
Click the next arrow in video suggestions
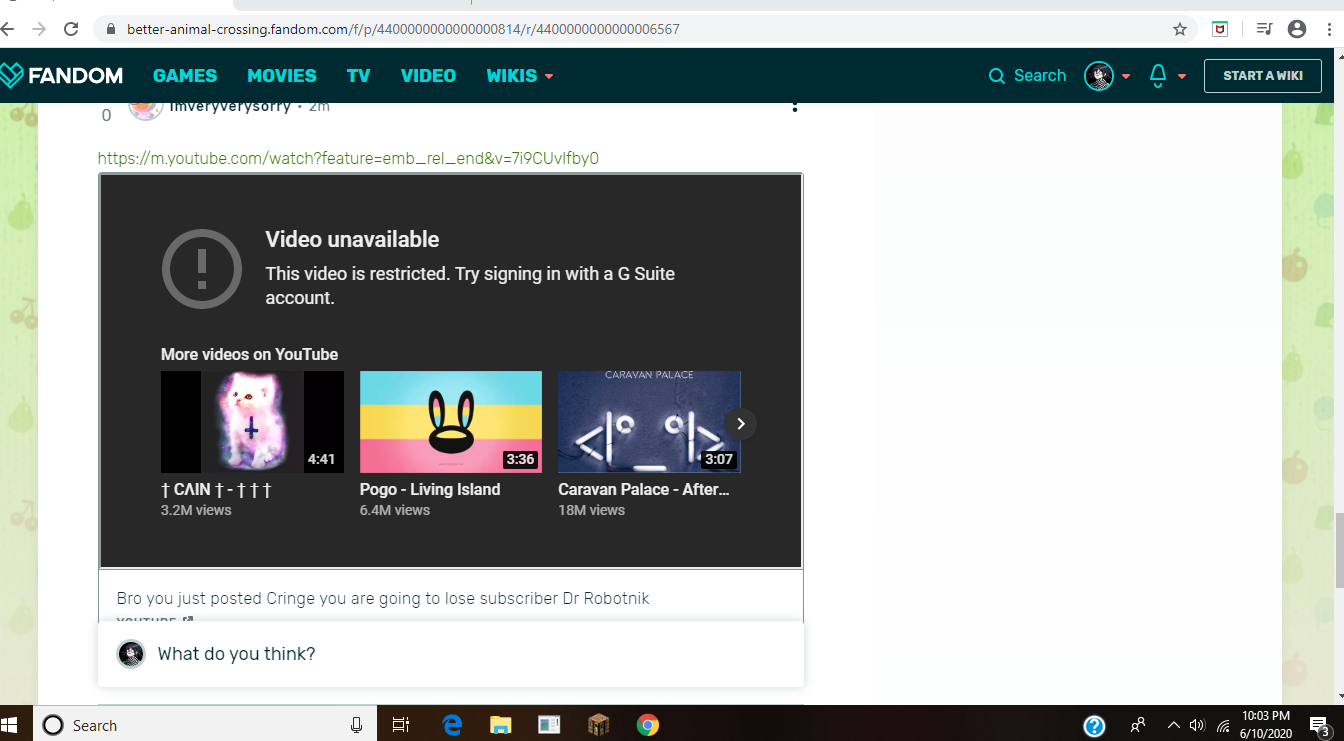(741, 424)
